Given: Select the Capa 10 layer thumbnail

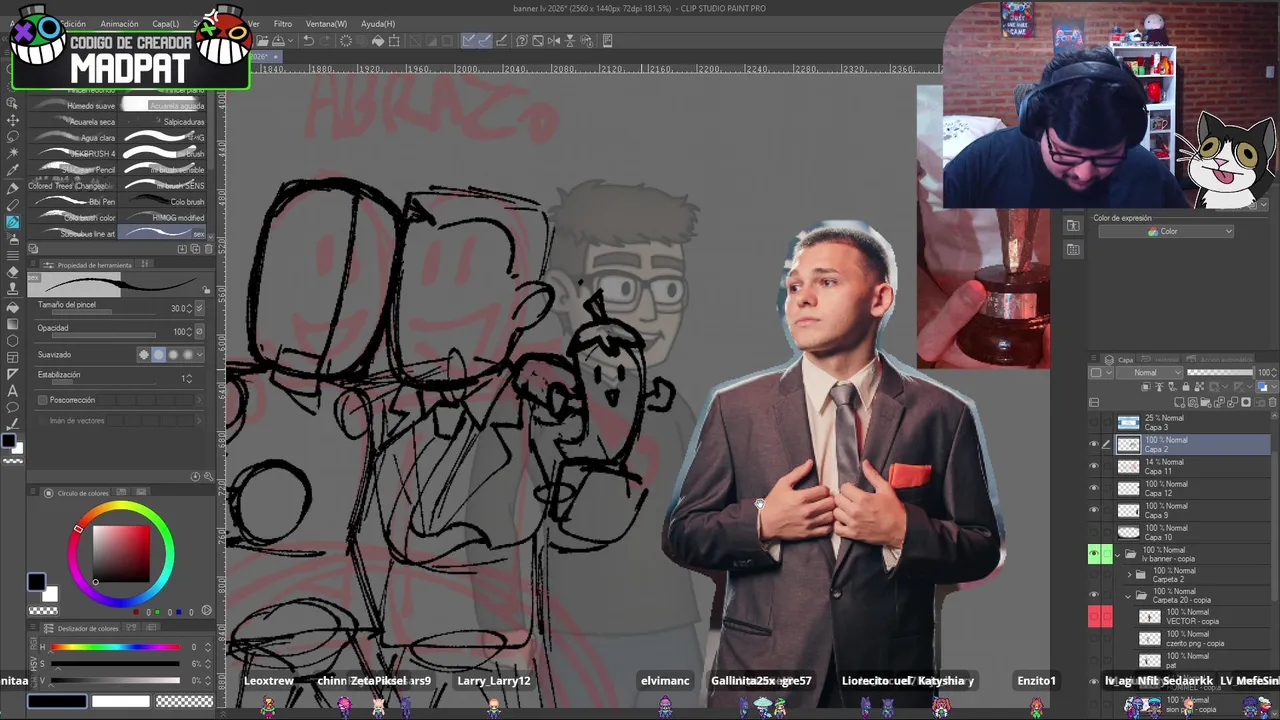Looking at the screenshot, I should 1128,533.
